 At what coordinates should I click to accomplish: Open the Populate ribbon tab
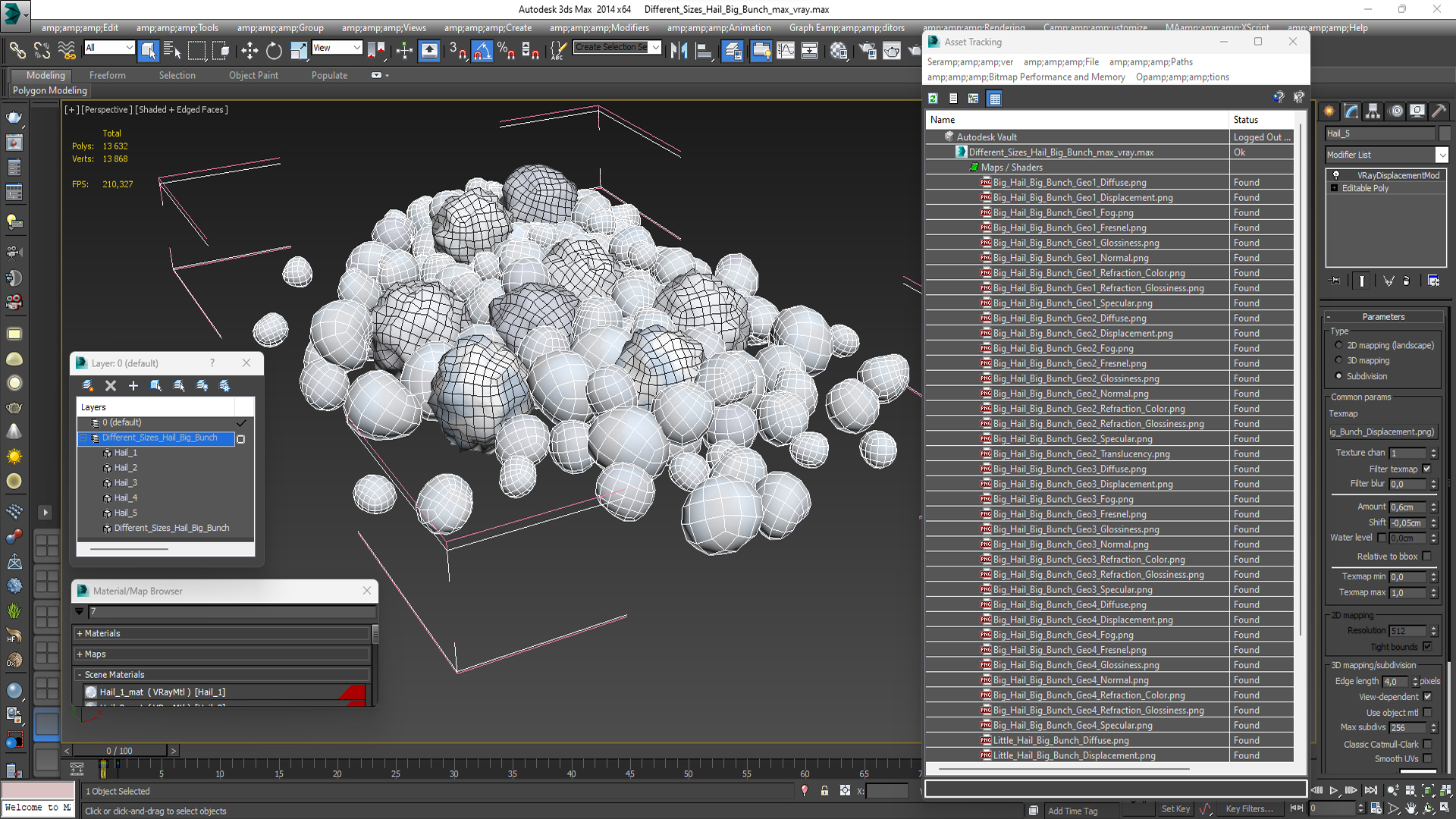pos(329,75)
